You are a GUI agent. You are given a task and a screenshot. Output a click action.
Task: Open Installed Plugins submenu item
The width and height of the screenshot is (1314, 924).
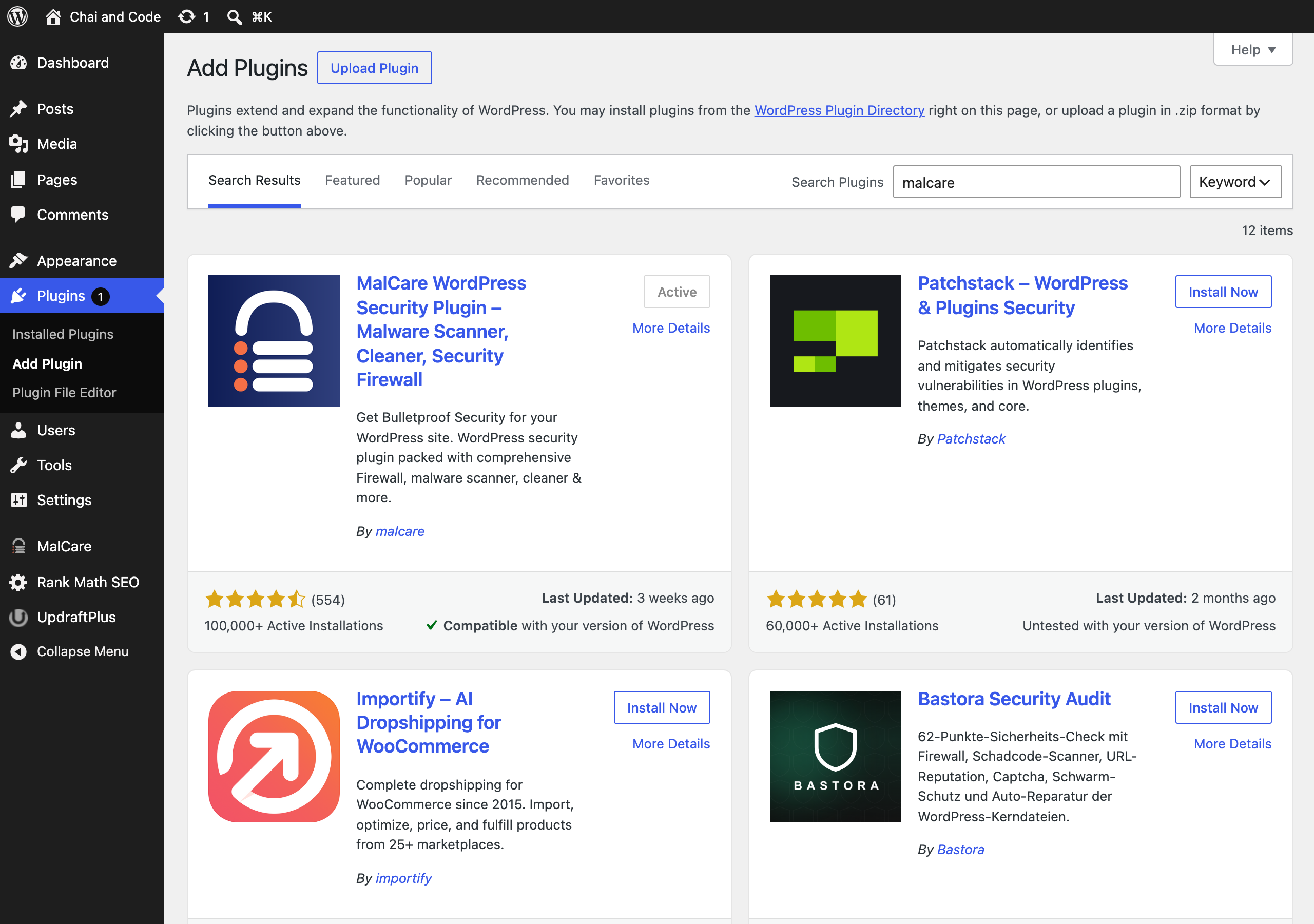63,334
